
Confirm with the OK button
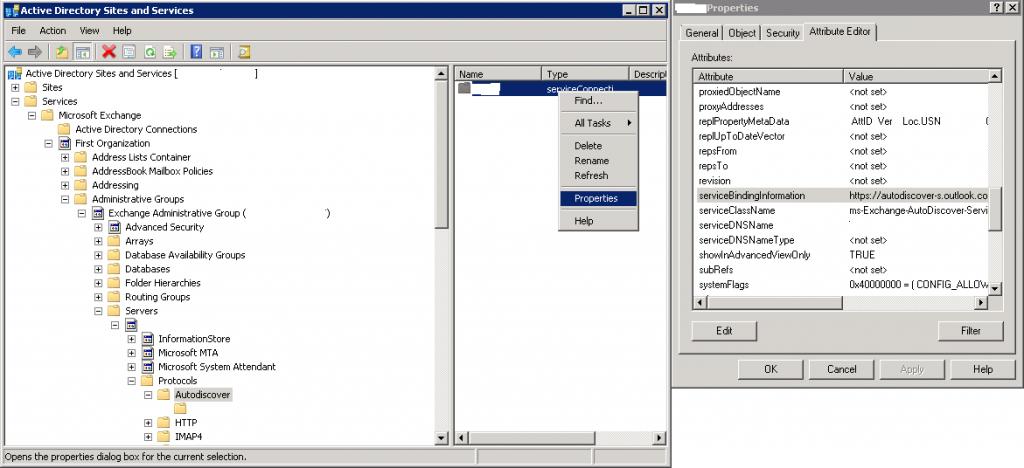(771, 369)
